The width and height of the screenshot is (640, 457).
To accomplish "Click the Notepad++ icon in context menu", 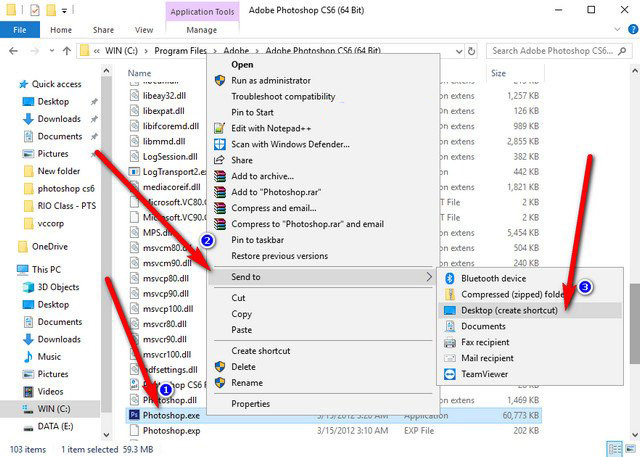I will 220,128.
